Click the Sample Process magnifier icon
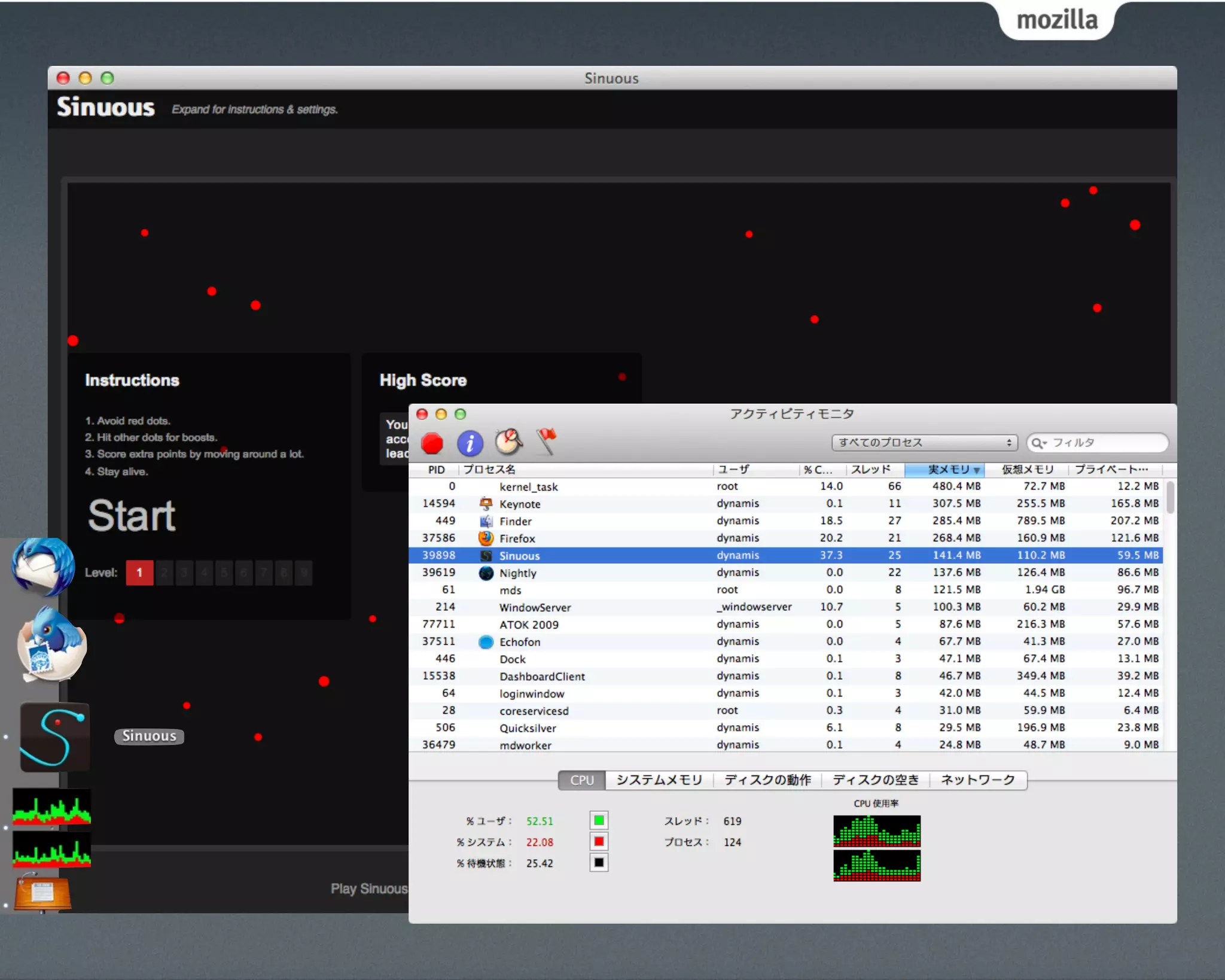 508,442
